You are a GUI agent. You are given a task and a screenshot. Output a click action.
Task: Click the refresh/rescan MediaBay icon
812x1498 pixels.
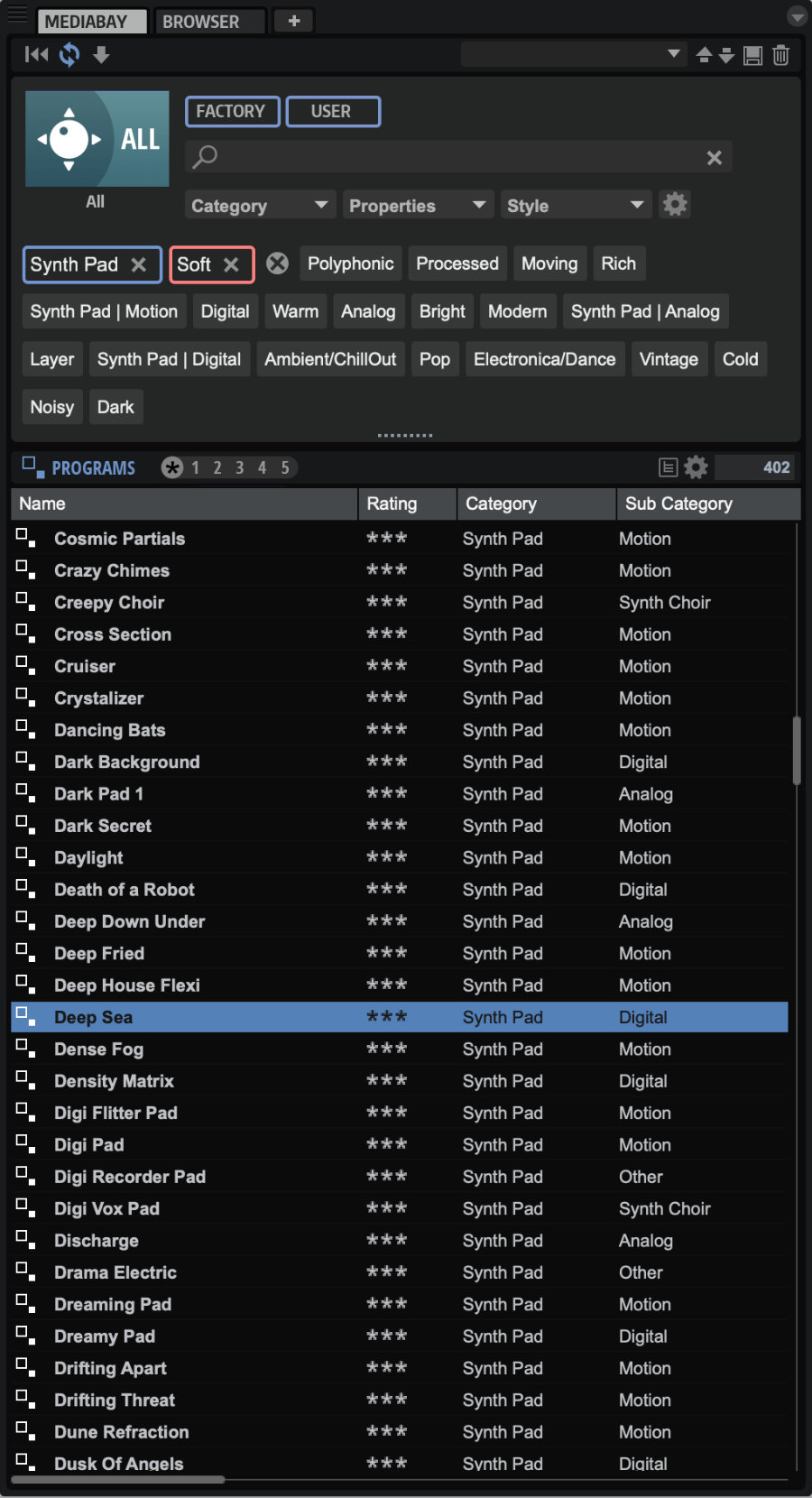69,55
